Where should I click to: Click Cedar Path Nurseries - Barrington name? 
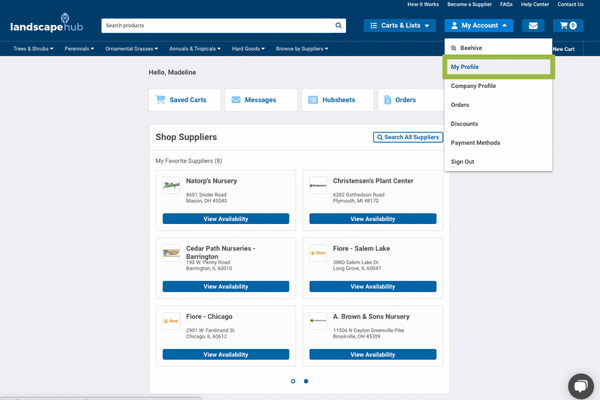click(221, 252)
